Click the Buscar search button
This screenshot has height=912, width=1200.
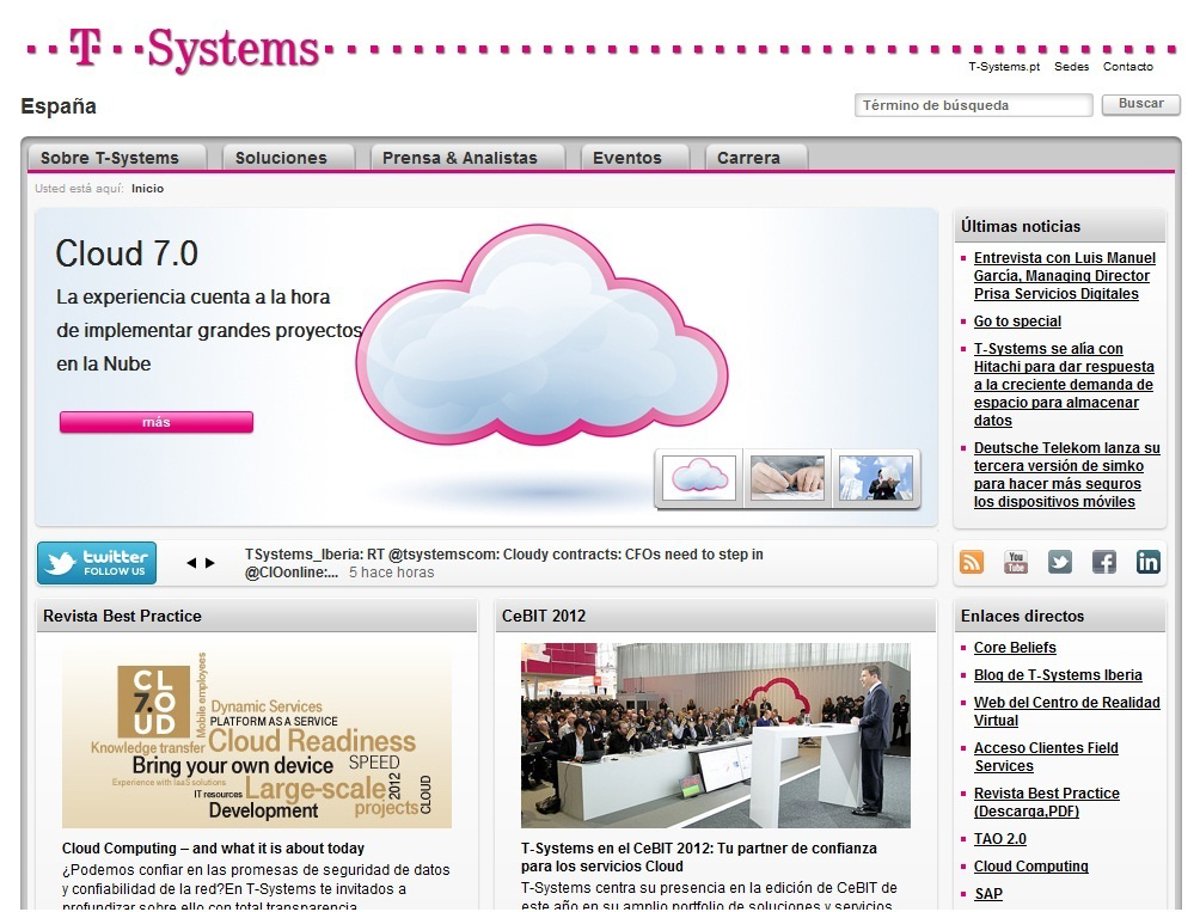click(x=1140, y=104)
